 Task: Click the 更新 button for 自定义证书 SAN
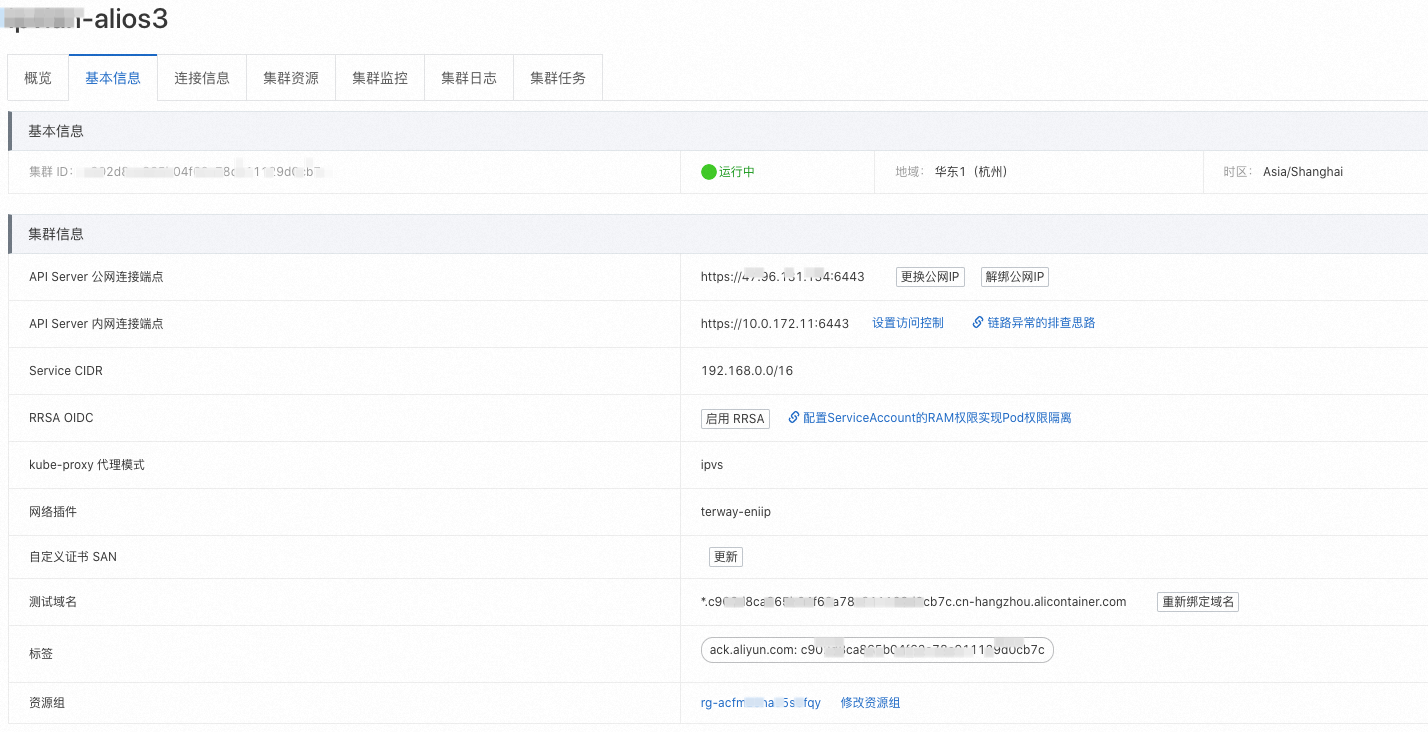tap(726, 557)
